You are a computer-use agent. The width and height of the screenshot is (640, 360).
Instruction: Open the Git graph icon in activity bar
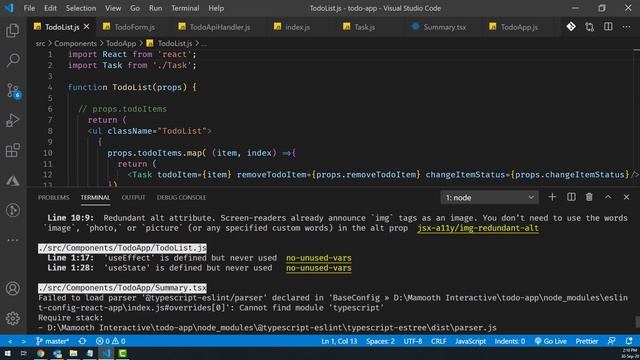click(x=13, y=210)
